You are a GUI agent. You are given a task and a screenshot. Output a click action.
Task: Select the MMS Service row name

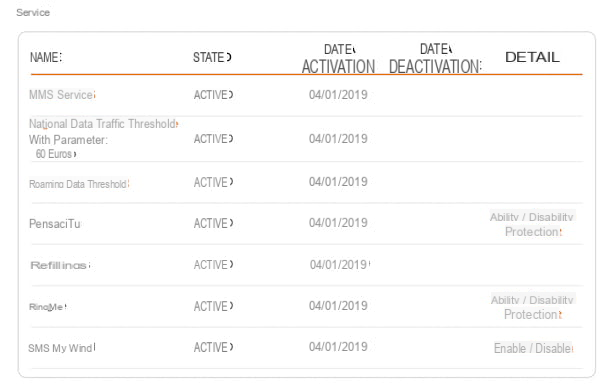(x=62, y=95)
